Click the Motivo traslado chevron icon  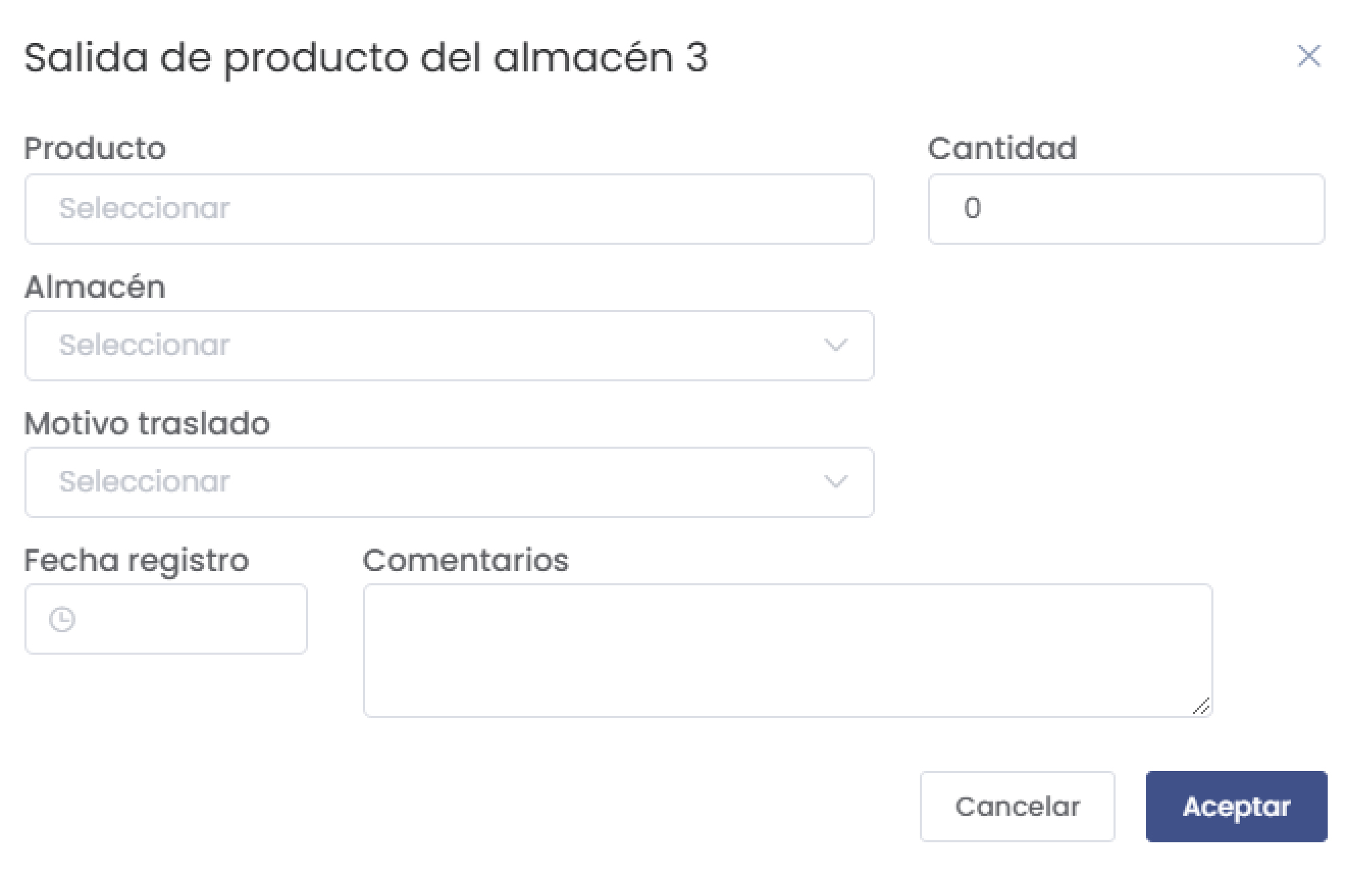tap(836, 483)
